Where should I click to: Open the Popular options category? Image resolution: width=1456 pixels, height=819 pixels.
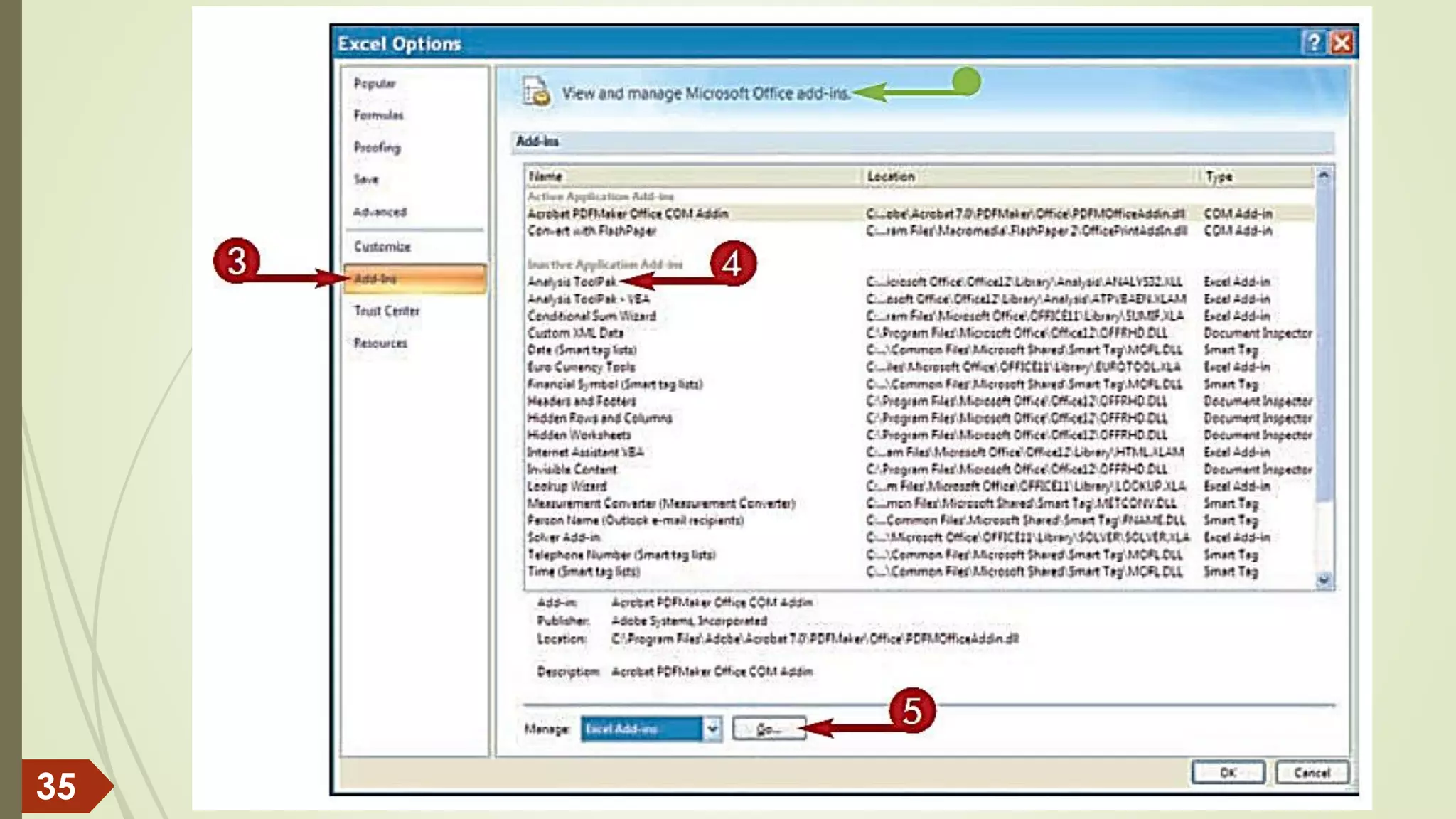375,83
